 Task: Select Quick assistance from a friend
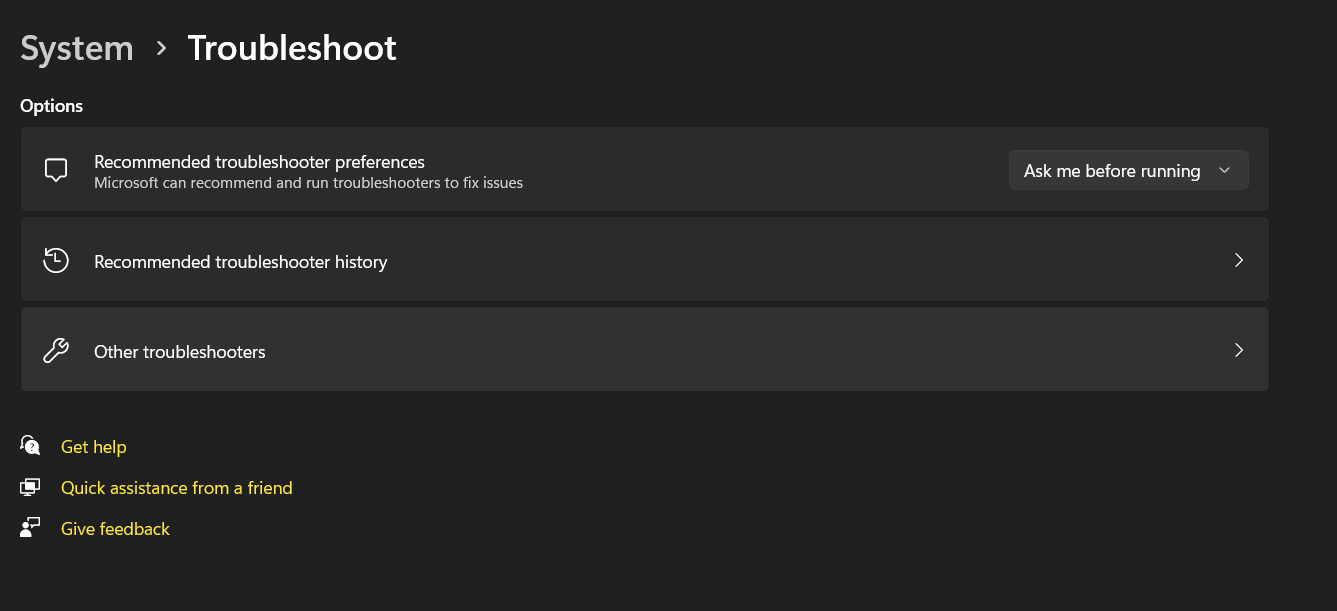(x=176, y=487)
